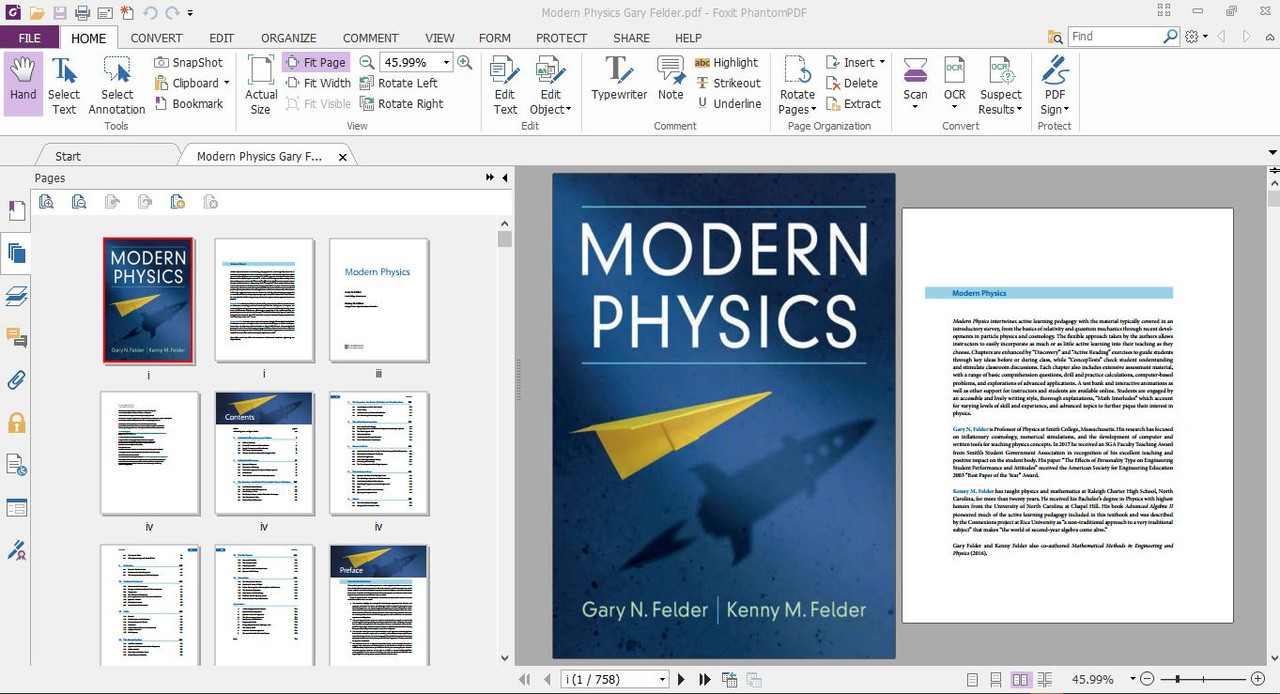Activate the Select Annotation tool
The width and height of the screenshot is (1280, 694).
point(117,84)
